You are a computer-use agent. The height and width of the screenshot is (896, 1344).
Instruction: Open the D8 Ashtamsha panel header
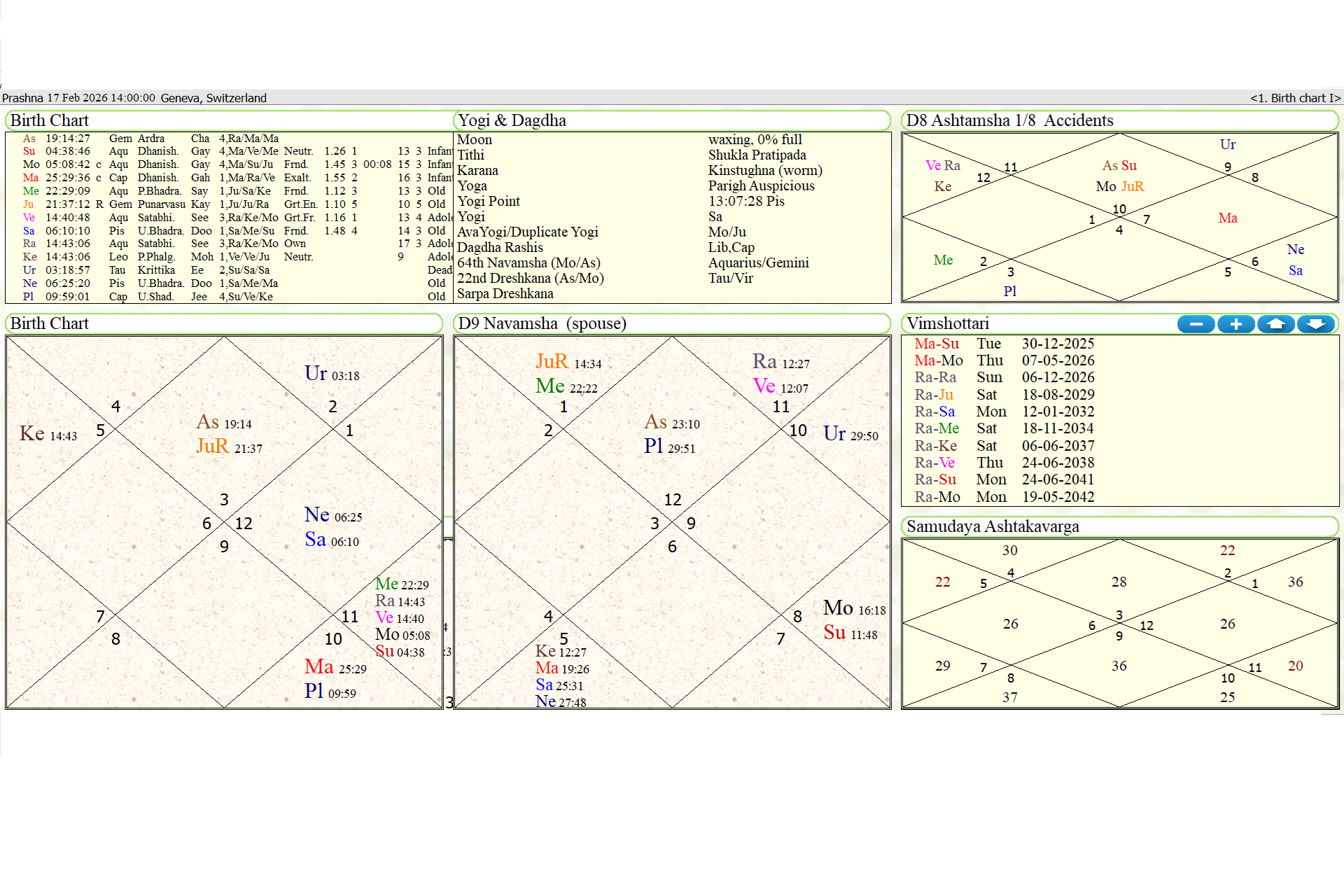[1009, 120]
